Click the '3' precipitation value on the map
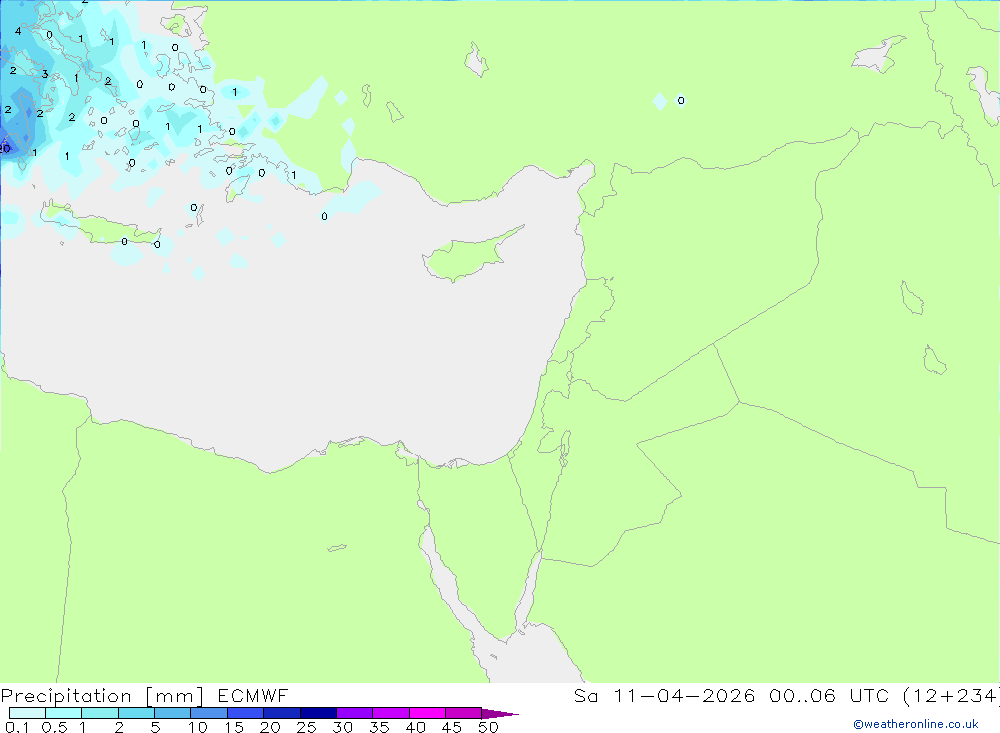 coord(45,74)
